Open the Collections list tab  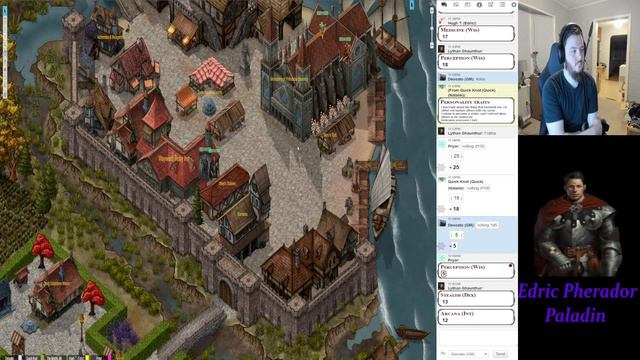[x=502, y=4]
